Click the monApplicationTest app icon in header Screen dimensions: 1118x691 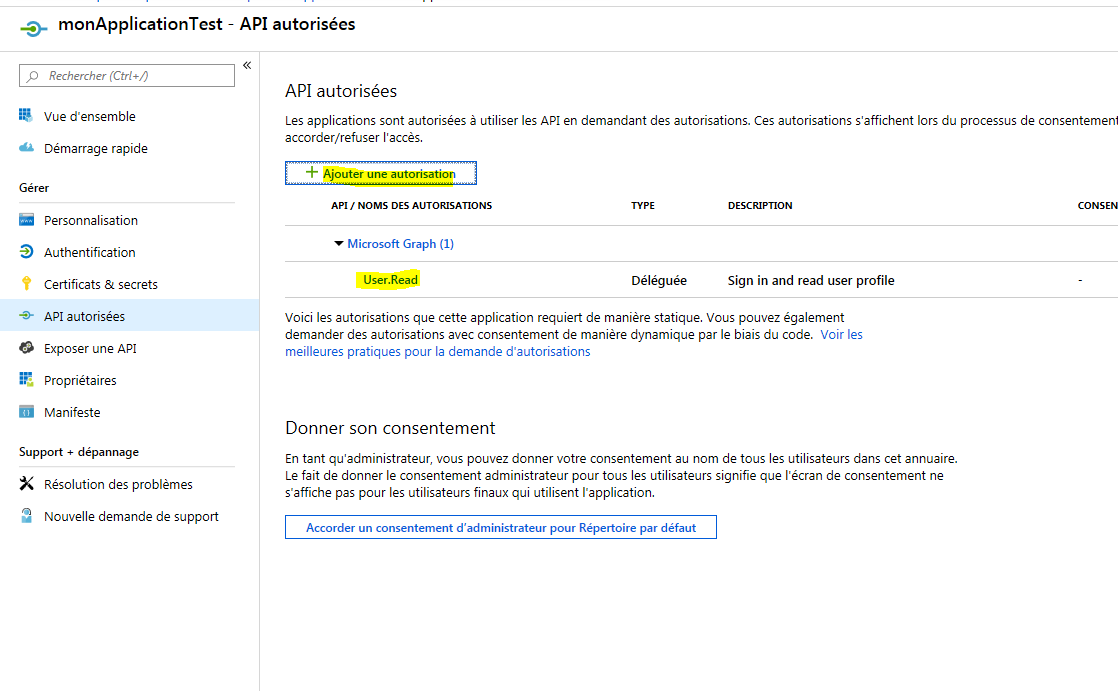coord(34,28)
